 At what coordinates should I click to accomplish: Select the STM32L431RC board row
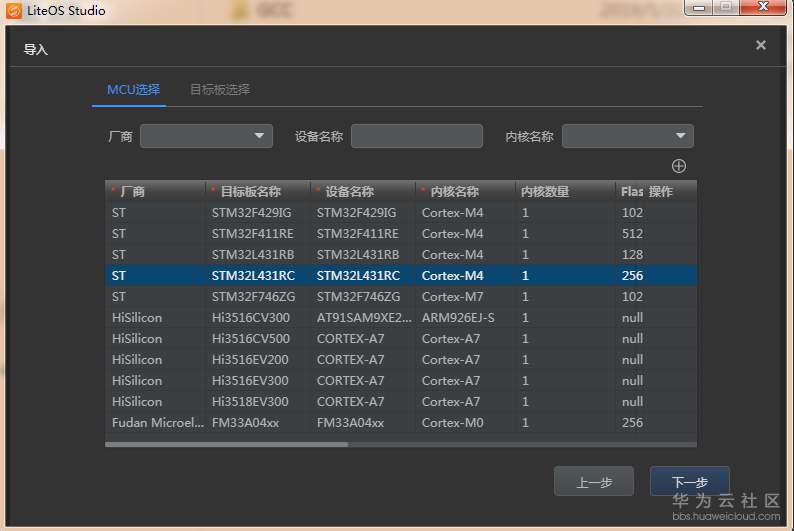point(401,275)
